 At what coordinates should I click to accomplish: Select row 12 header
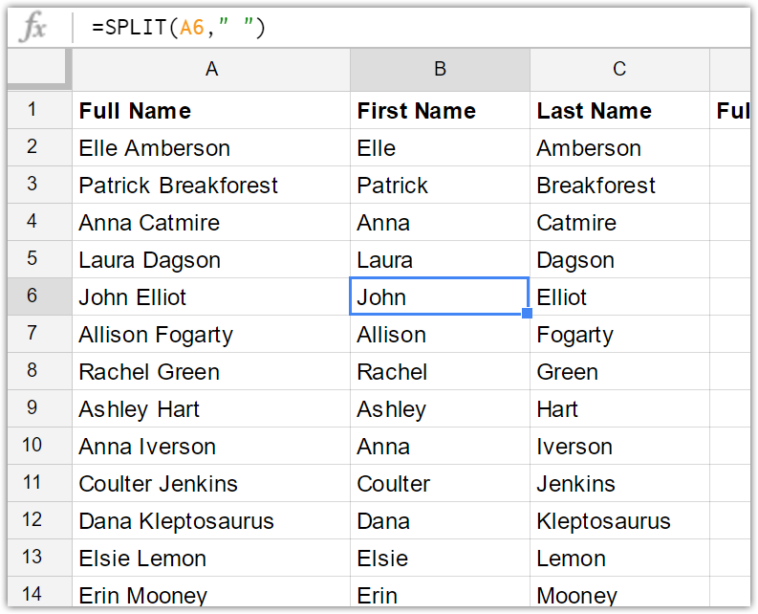pyautogui.click(x=33, y=521)
